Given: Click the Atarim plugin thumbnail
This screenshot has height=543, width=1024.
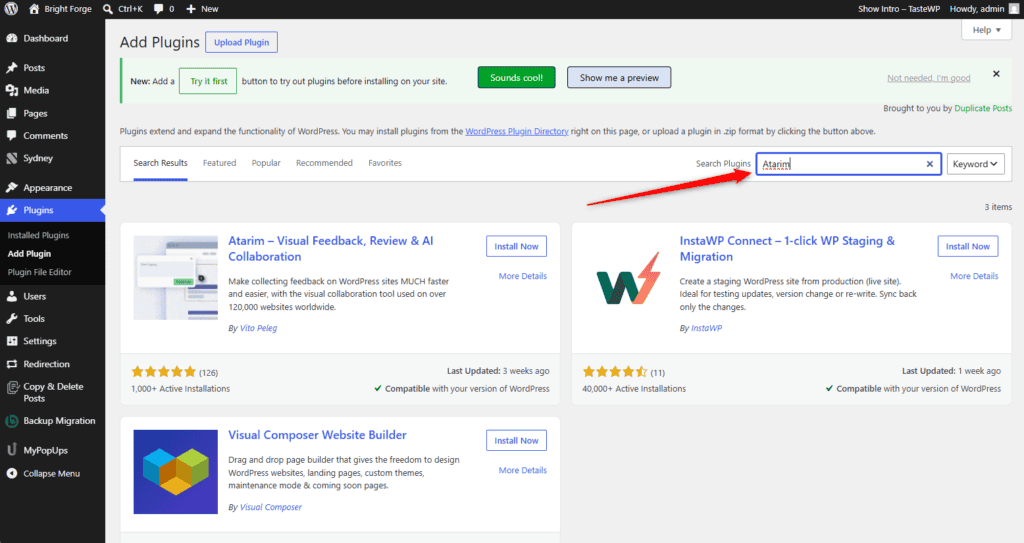Looking at the screenshot, I should tap(176, 278).
